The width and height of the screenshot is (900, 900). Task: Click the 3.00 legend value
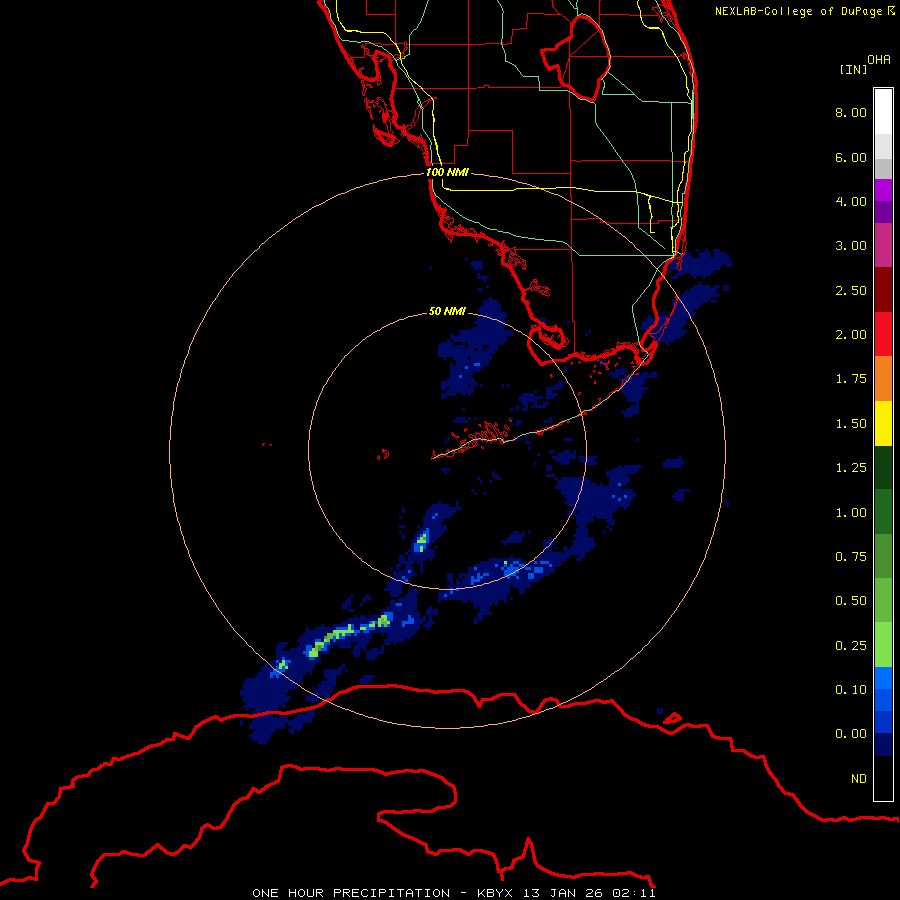tap(851, 246)
